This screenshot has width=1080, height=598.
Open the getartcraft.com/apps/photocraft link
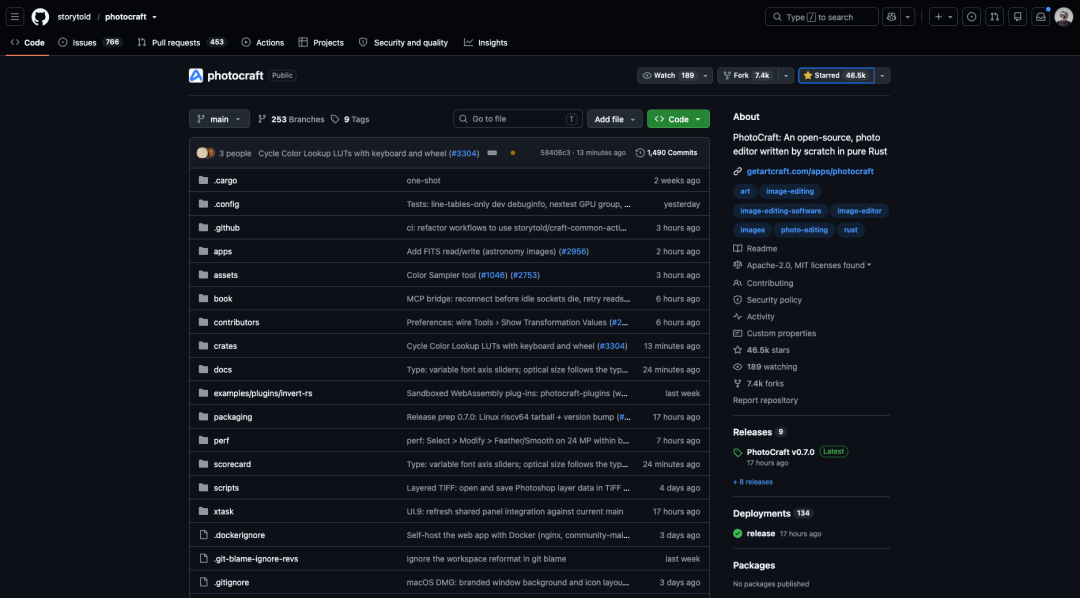pos(810,171)
